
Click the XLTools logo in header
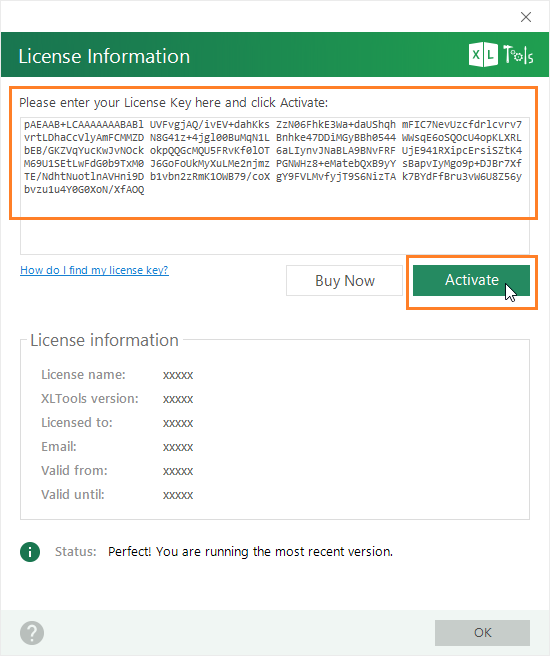[x=501, y=55]
